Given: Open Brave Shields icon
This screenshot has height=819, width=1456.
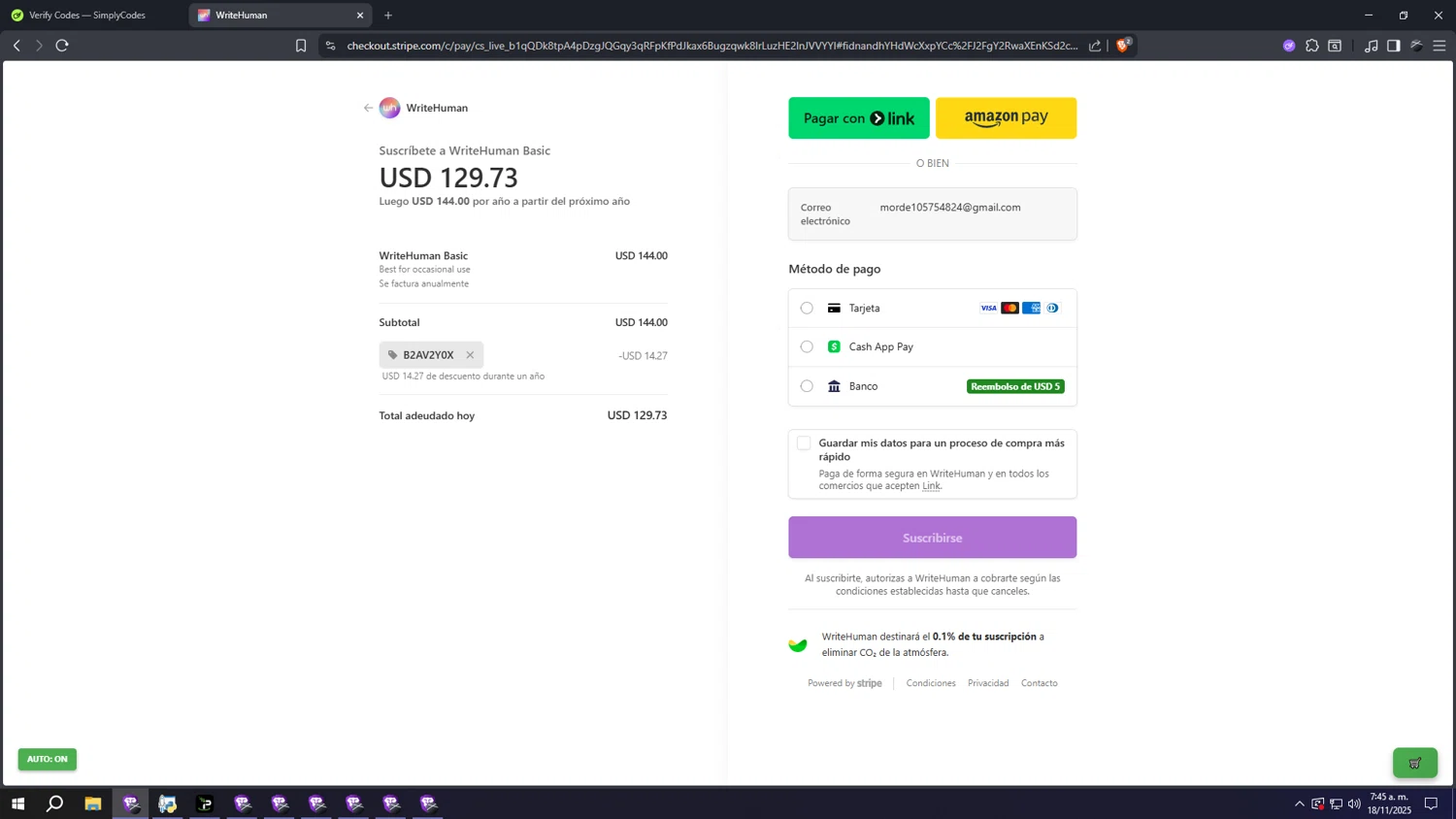Looking at the screenshot, I should coord(1124,45).
